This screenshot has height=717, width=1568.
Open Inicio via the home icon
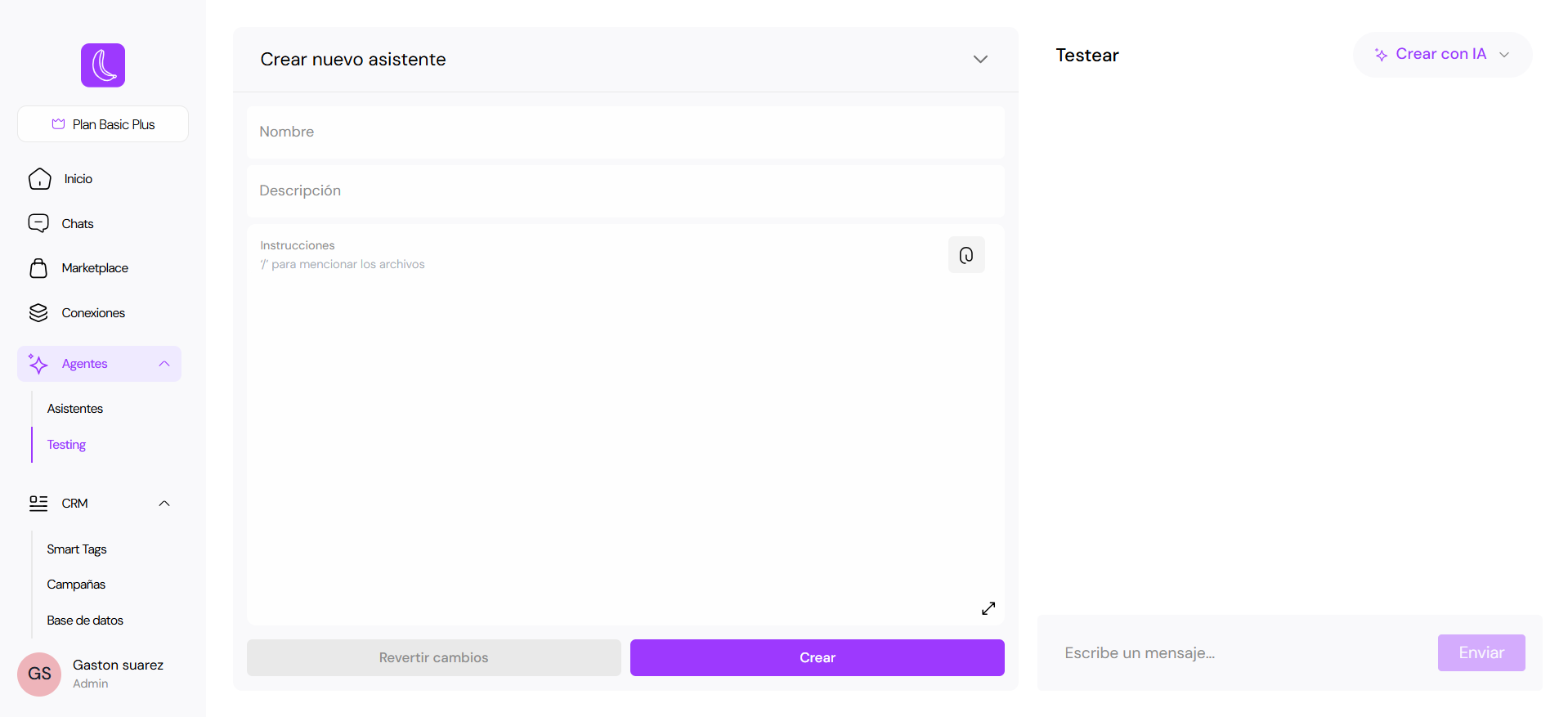click(x=39, y=179)
